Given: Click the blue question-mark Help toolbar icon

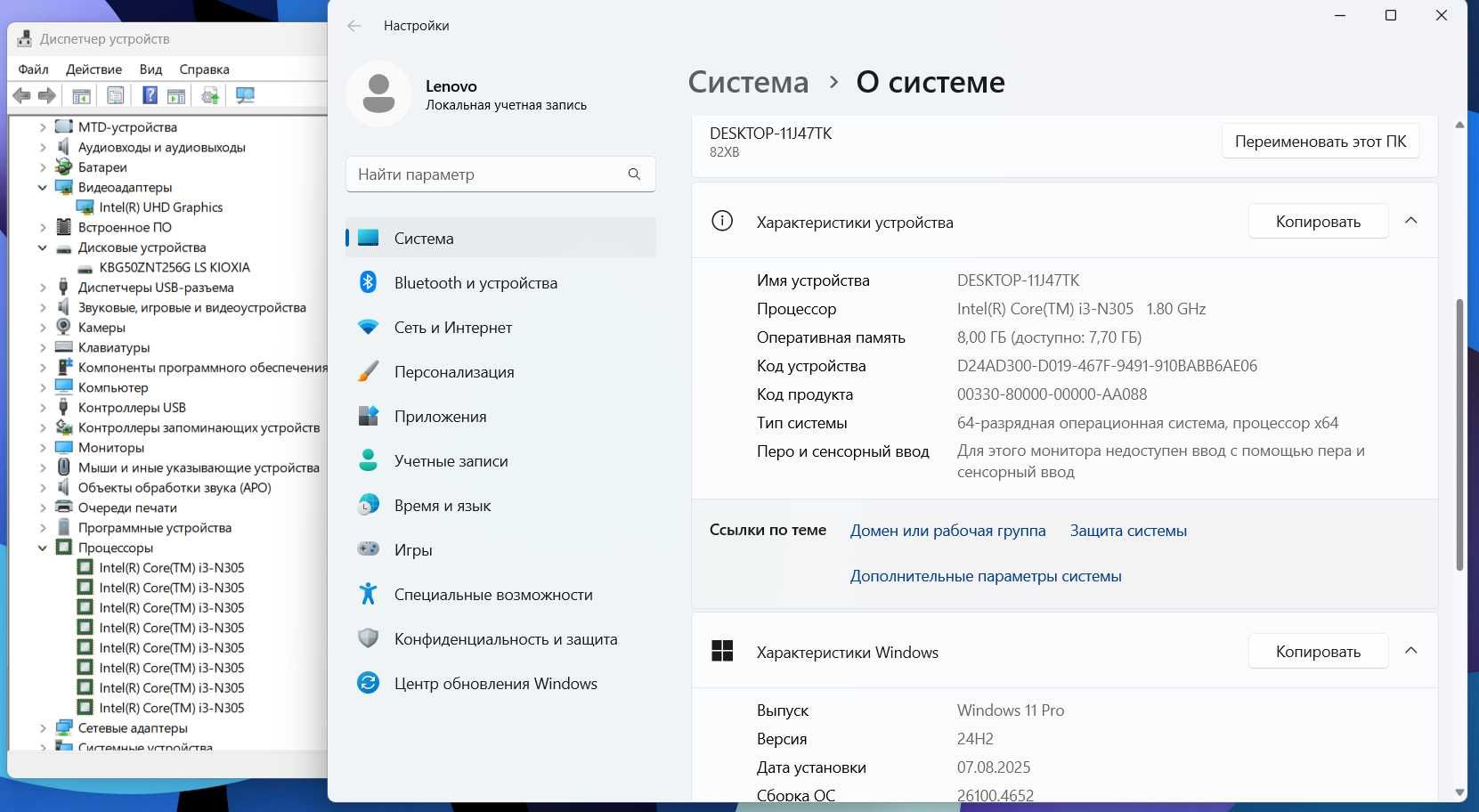Looking at the screenshot, I should [150, 95].
